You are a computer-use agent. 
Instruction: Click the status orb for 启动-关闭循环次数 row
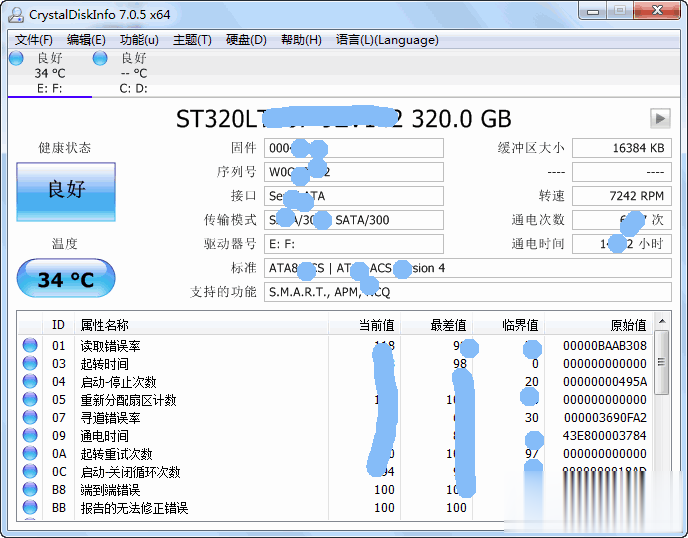[x=30, y=471]
